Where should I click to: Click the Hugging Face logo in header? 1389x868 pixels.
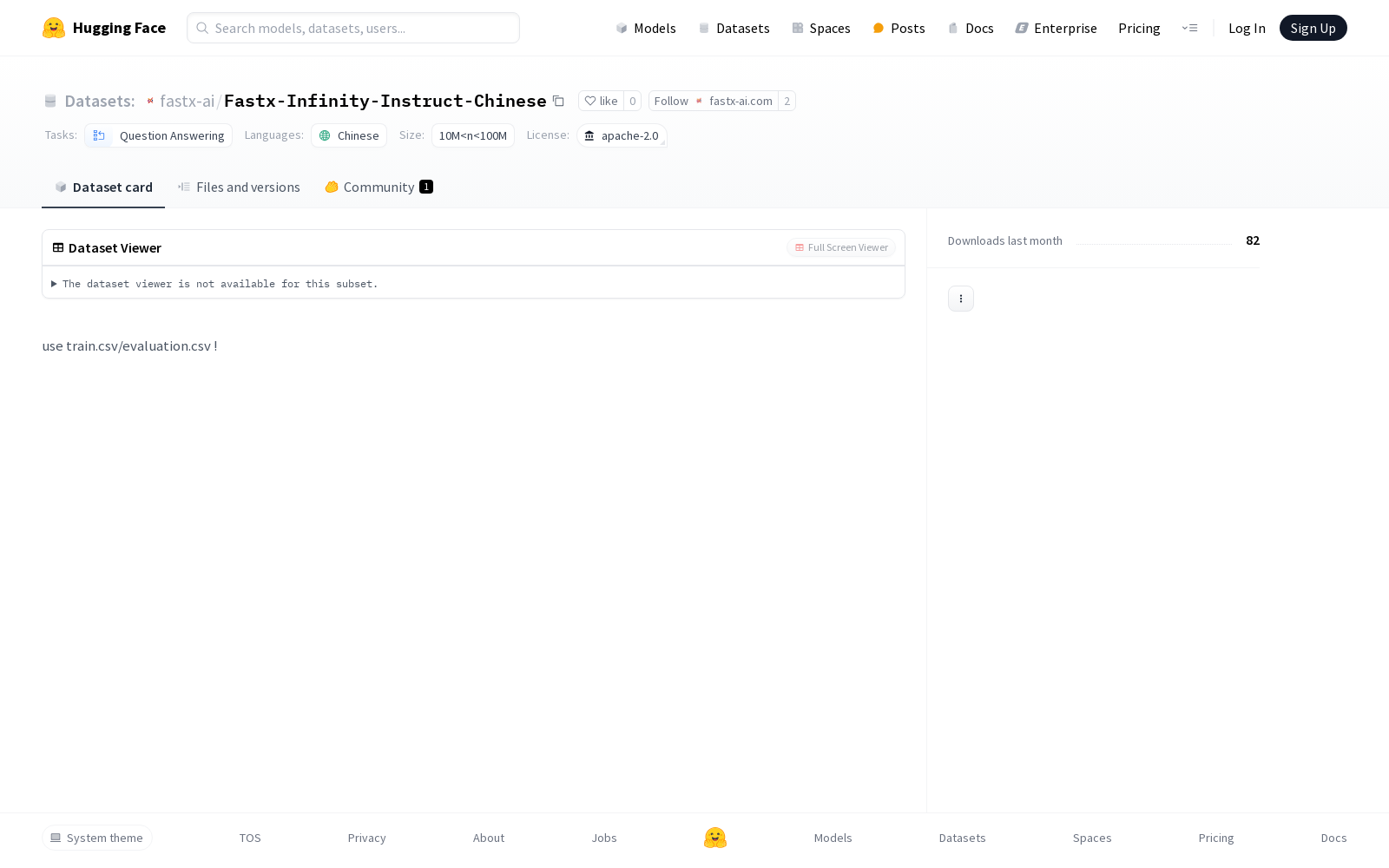[x=104, y=28]
